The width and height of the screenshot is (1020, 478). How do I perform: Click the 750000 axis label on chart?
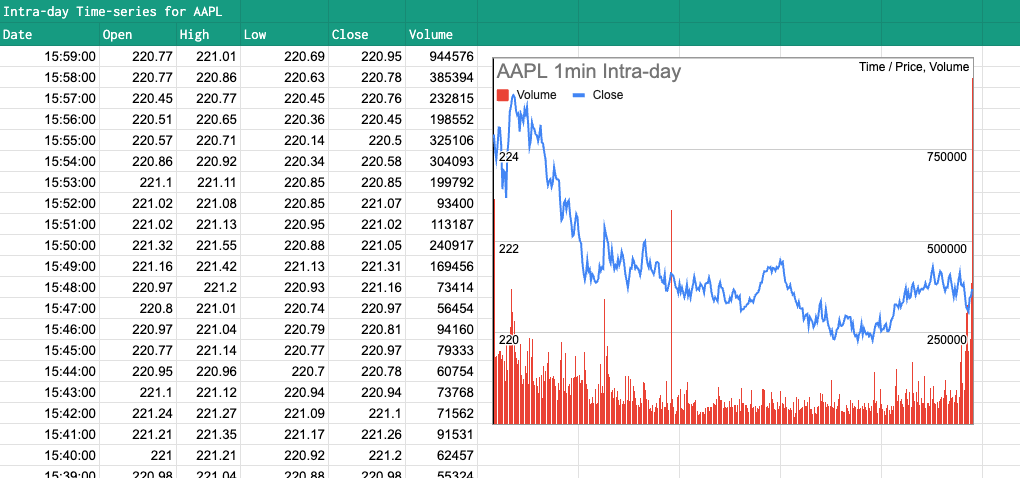click(x=947, y=158)
